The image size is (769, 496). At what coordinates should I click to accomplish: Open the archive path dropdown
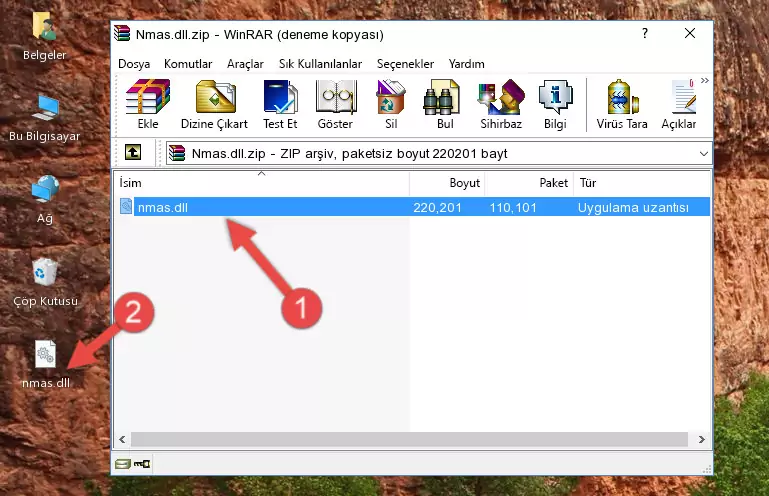pos(704,154)
